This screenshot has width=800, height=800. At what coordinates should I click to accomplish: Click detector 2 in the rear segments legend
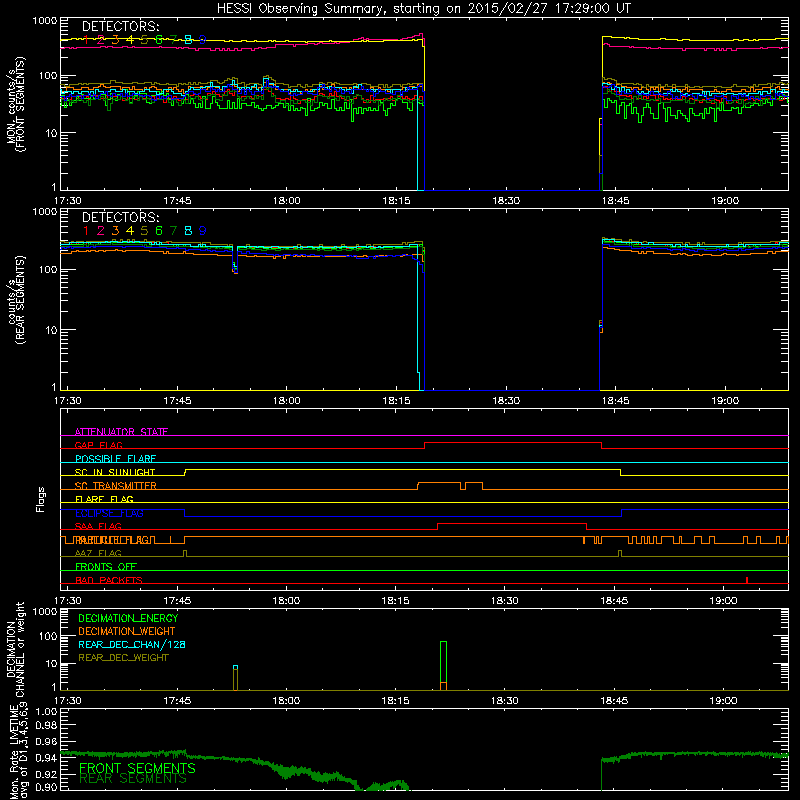point(101,231)
